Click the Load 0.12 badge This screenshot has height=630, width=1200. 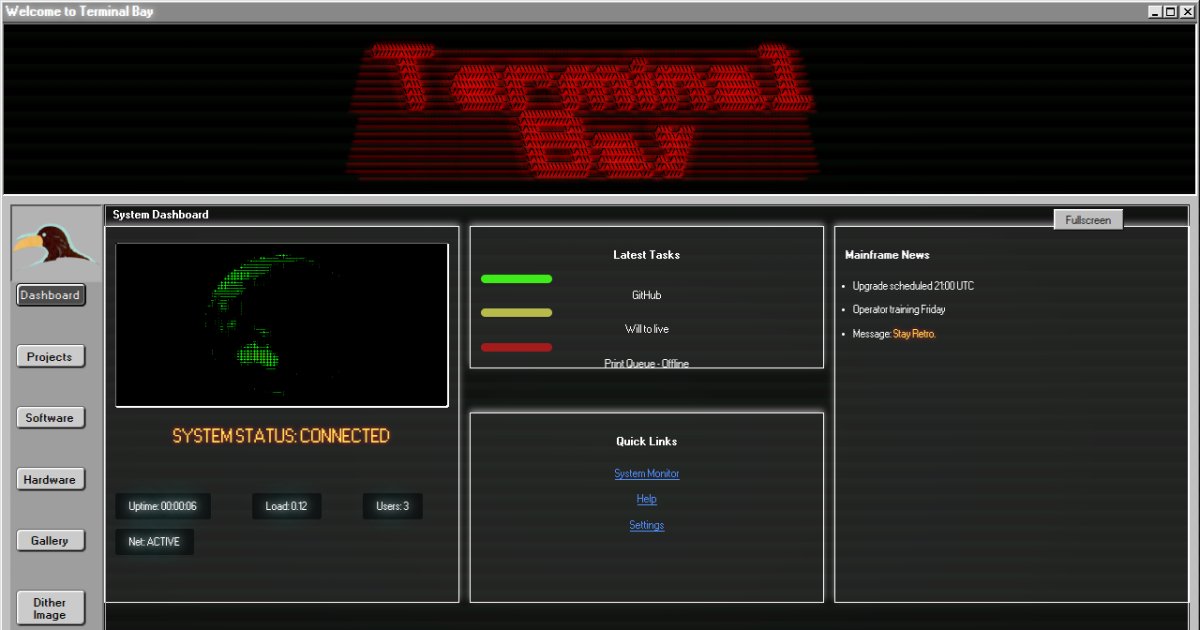point(286,506)
